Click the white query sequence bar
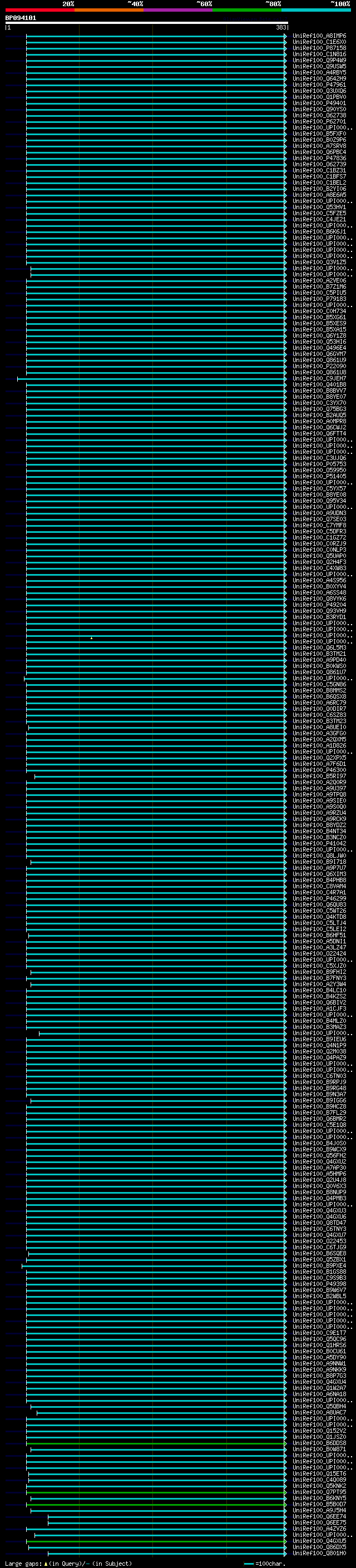Viewport: 356px width, 1568px height. coord(147,22)
